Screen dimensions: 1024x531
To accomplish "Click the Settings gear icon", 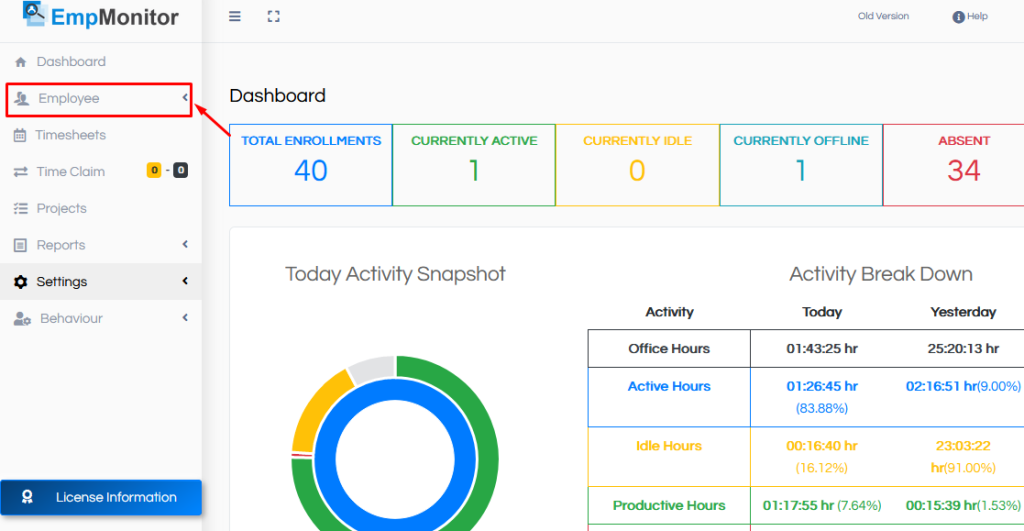I will tap(20, 282).
